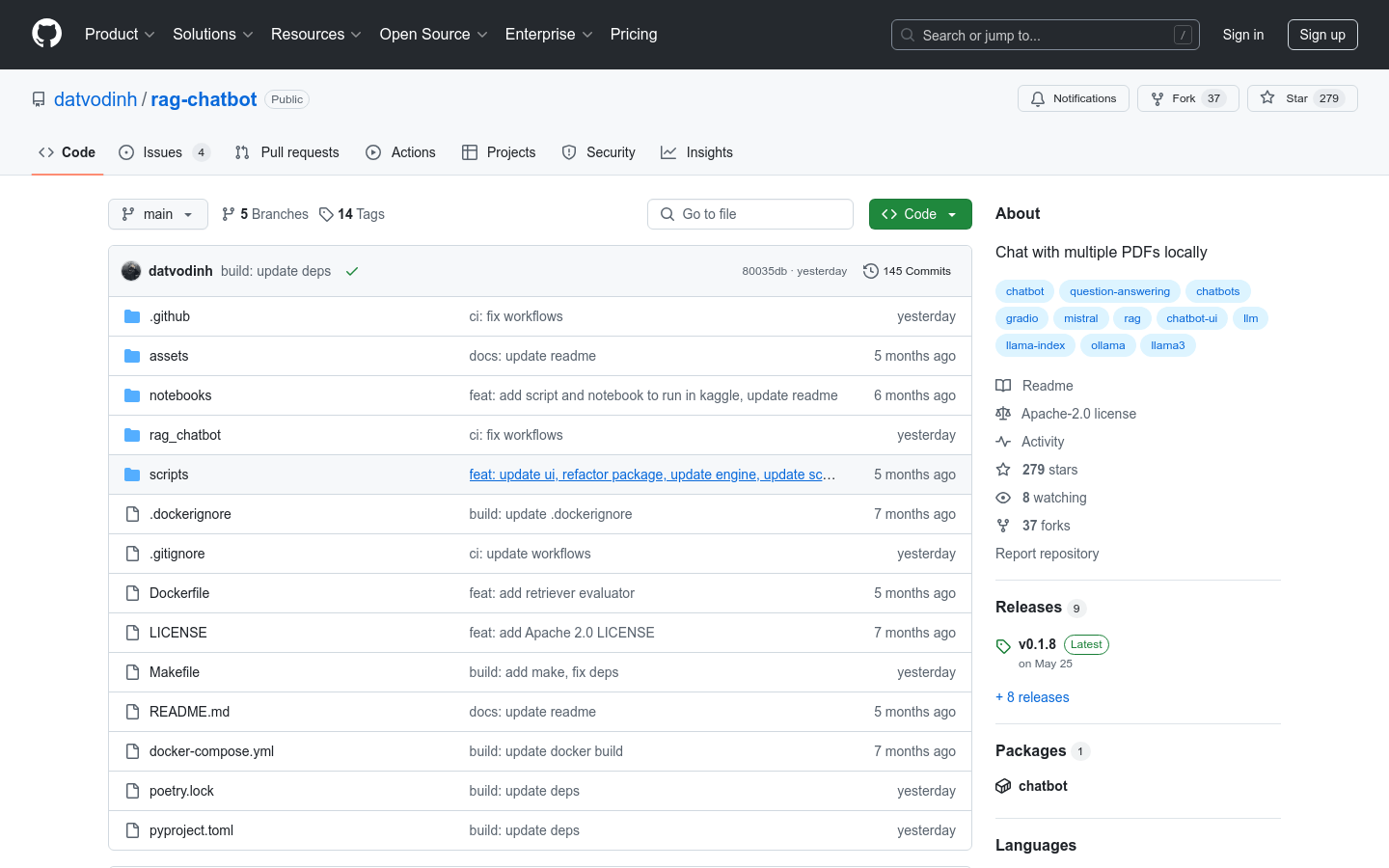Open the .github folder icon

click(132, 316)
